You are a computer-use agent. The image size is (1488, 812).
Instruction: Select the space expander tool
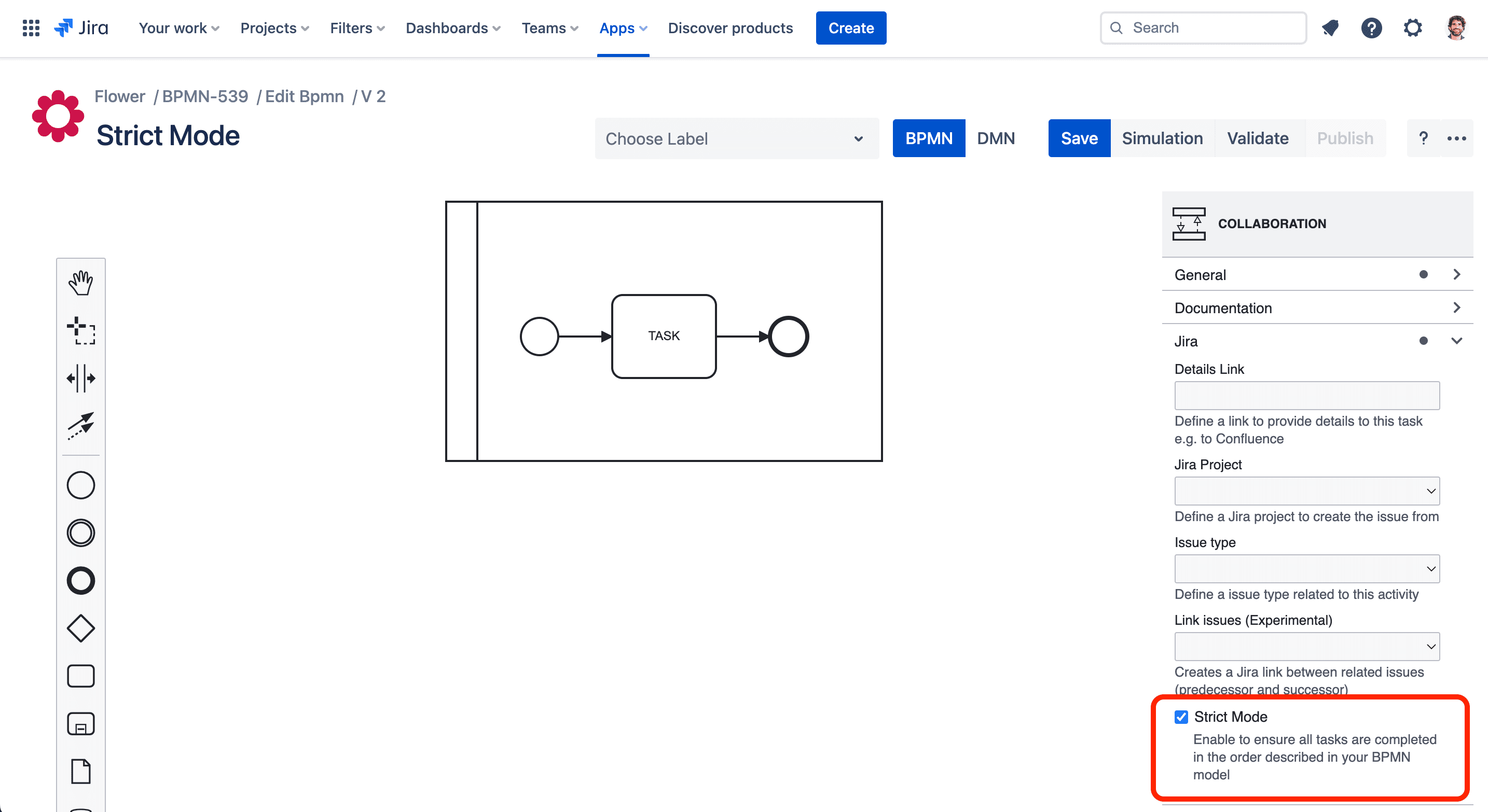81,378
